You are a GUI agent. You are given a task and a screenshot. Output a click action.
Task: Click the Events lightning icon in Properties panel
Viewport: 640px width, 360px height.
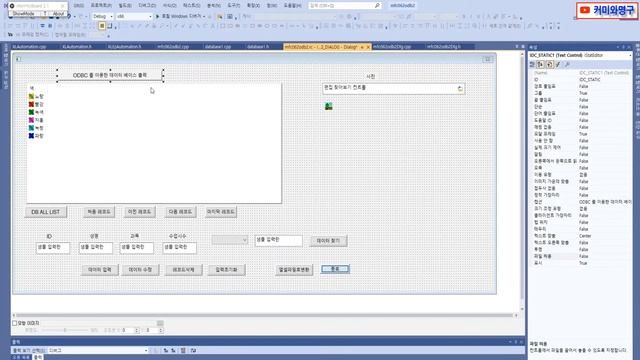click(x=558, y=64)
